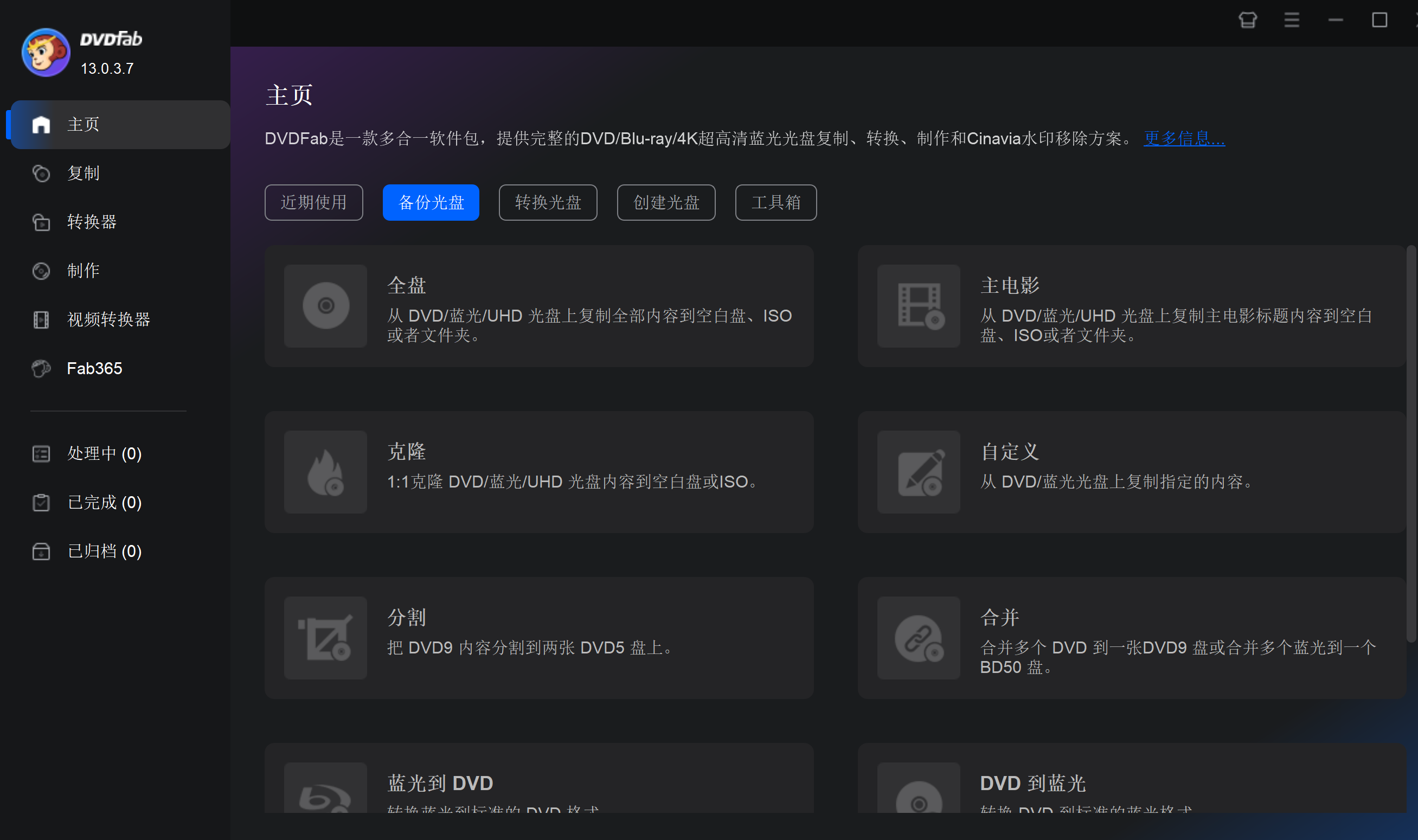Click the 自定义 pencil edit icon

[919, 471]
